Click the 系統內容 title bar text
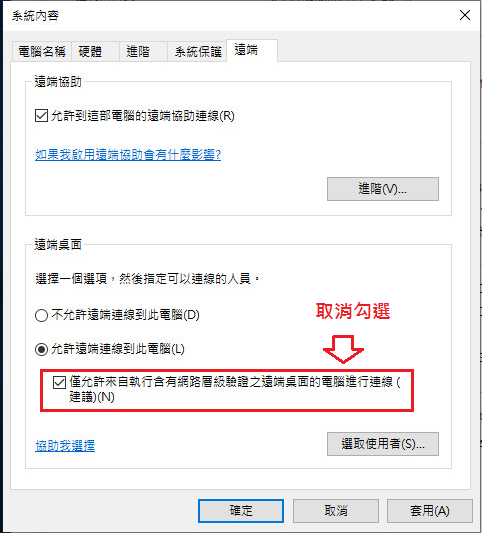Screen dimensions: 482x533 (35, 16)
